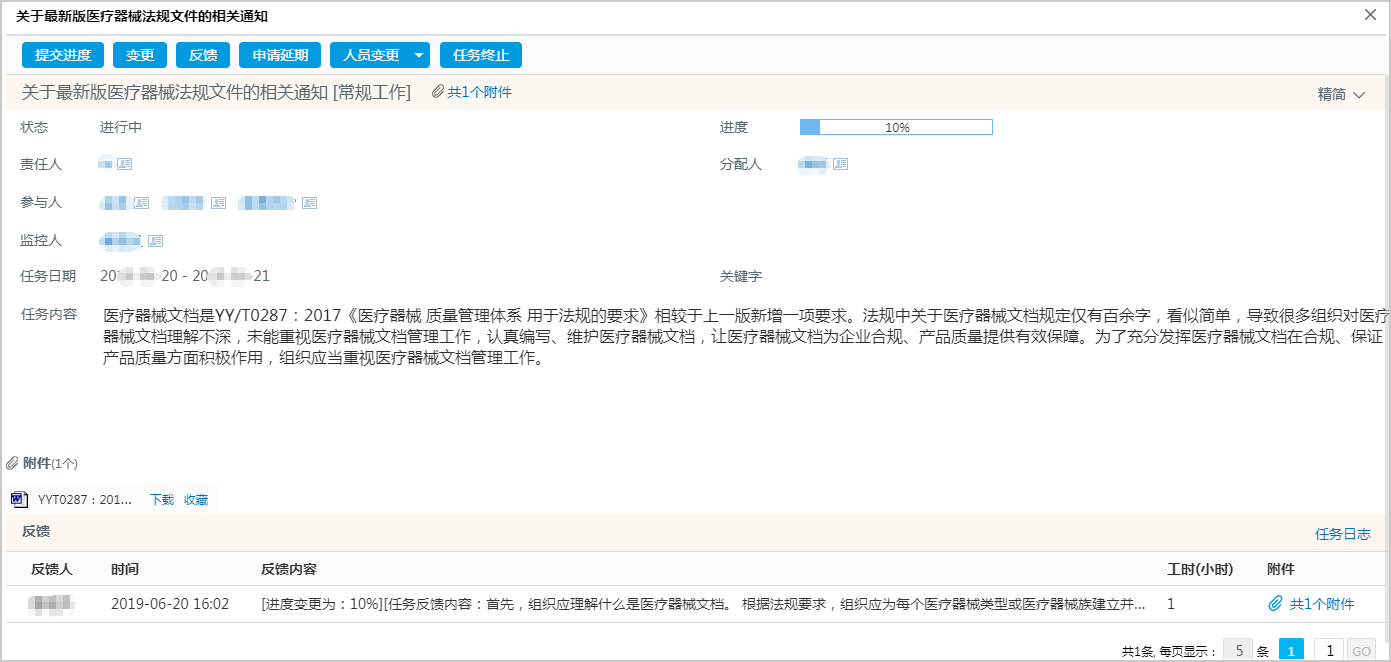Open the attachment paperclip icon in feedback row
The image size is (1391, 662).
coord(1278,603)
